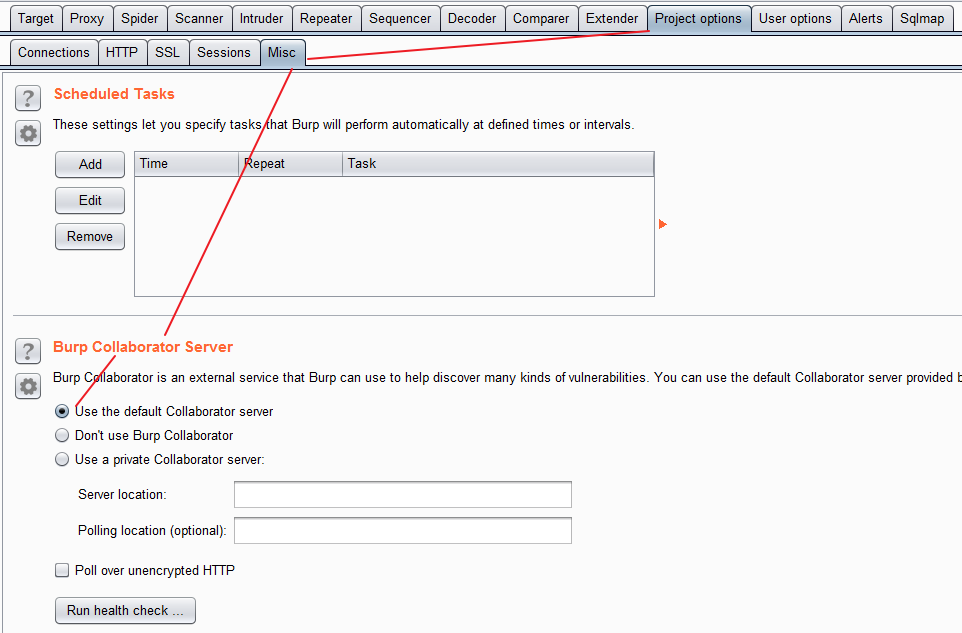Image resolution: width=962 pixels, height=633 pixels.
Task: Go to the Intruder tab
Action: point(262,18)
